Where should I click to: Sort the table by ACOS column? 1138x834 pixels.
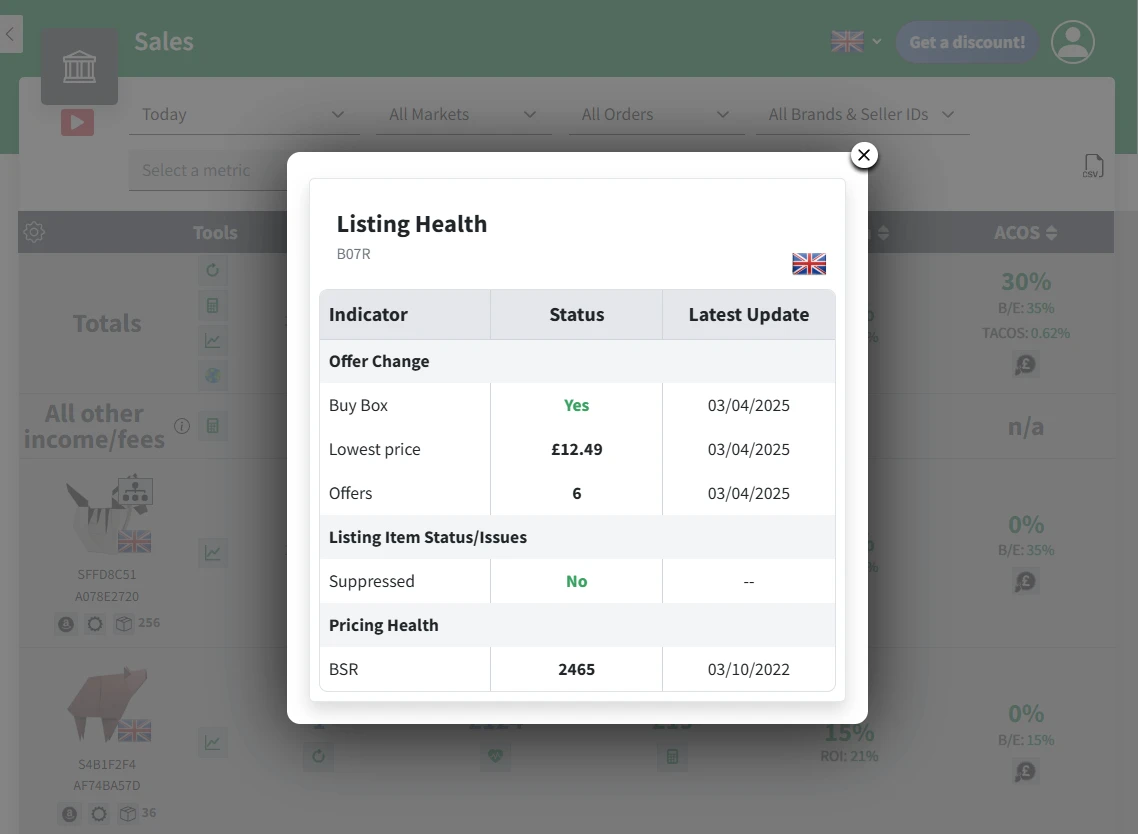1026,232
